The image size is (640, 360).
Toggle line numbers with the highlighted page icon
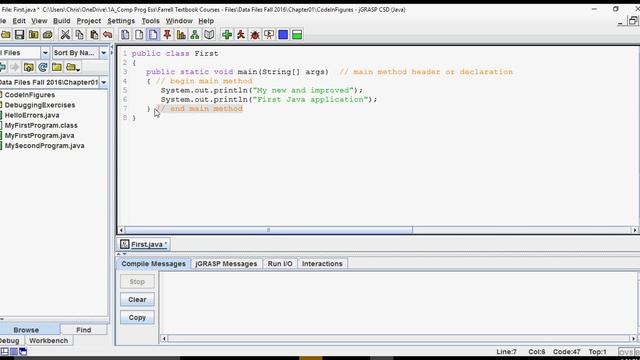pos(153,35)
